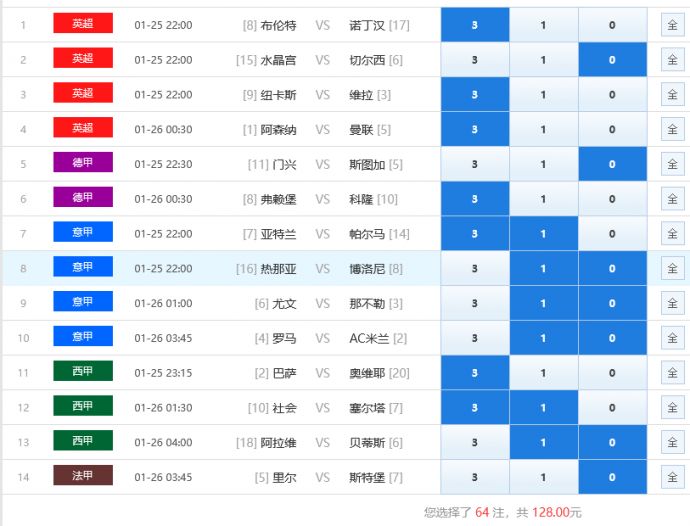Screen dimensions: 690x526
Task: Toggle the 3 option for 巴萨 vs 奥维耶
Action: [x=474, y=373]
